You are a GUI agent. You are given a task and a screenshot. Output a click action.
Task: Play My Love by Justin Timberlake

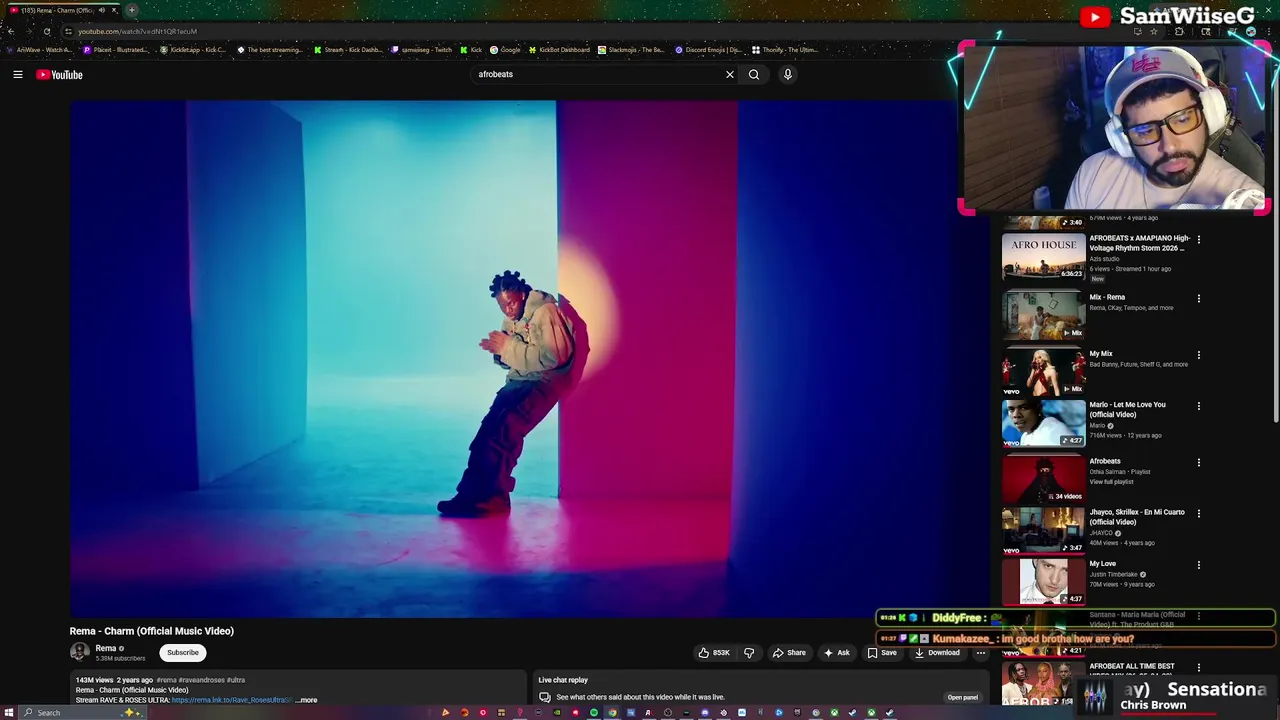point(1043,582)
